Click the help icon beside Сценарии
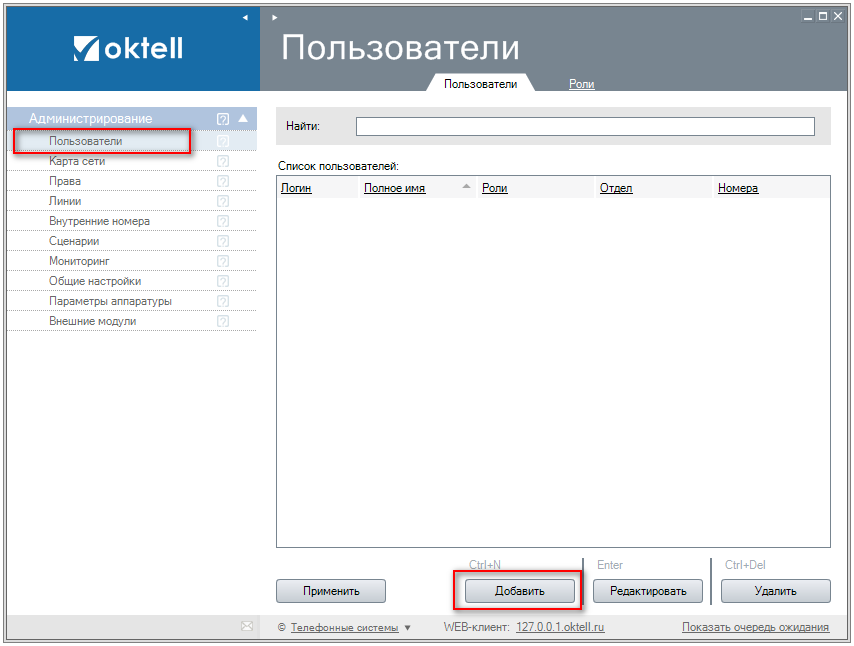The image size is (854, 646). click(x=223, y=241)
